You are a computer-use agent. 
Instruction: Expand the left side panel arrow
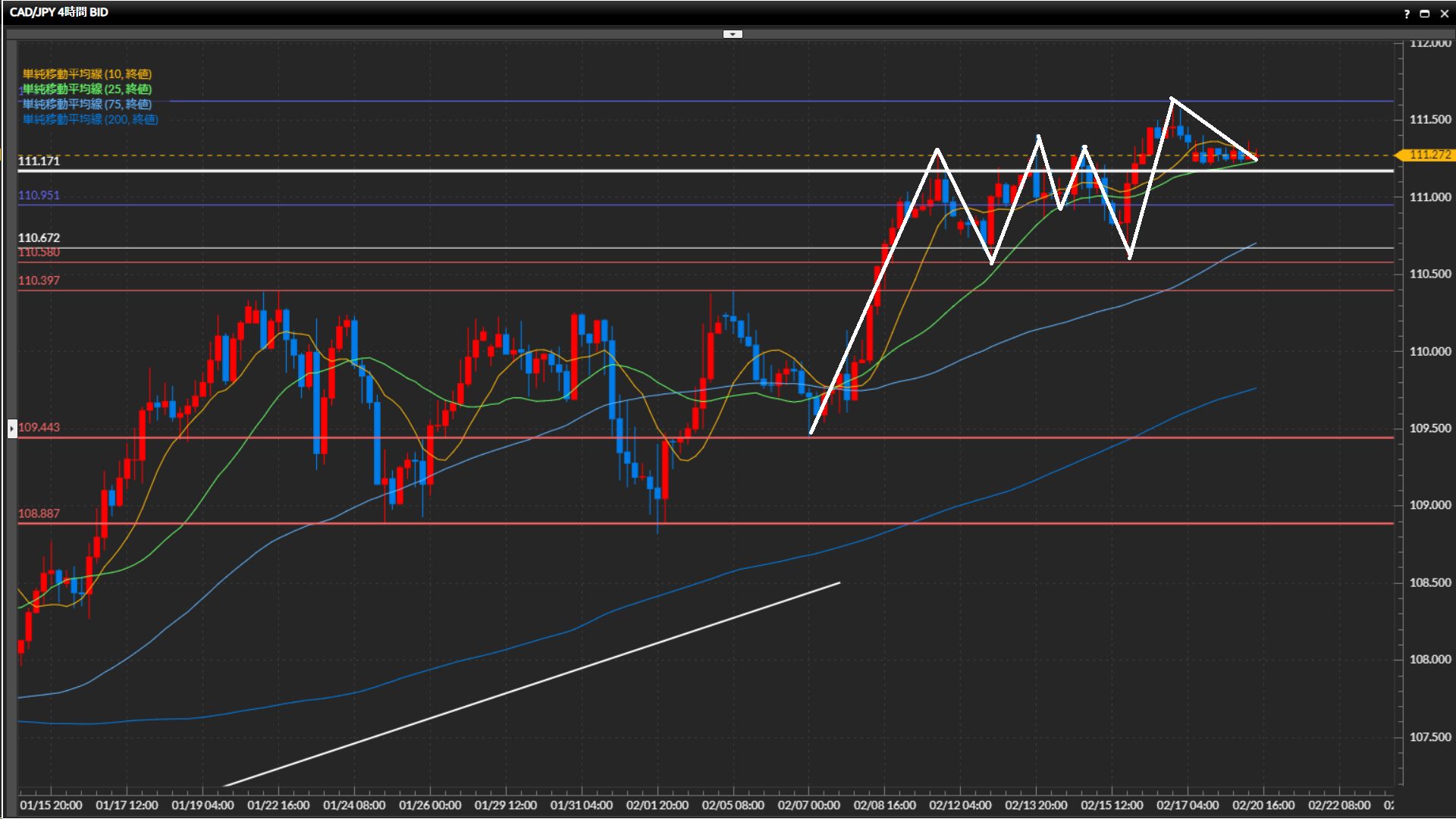point(12,428)
